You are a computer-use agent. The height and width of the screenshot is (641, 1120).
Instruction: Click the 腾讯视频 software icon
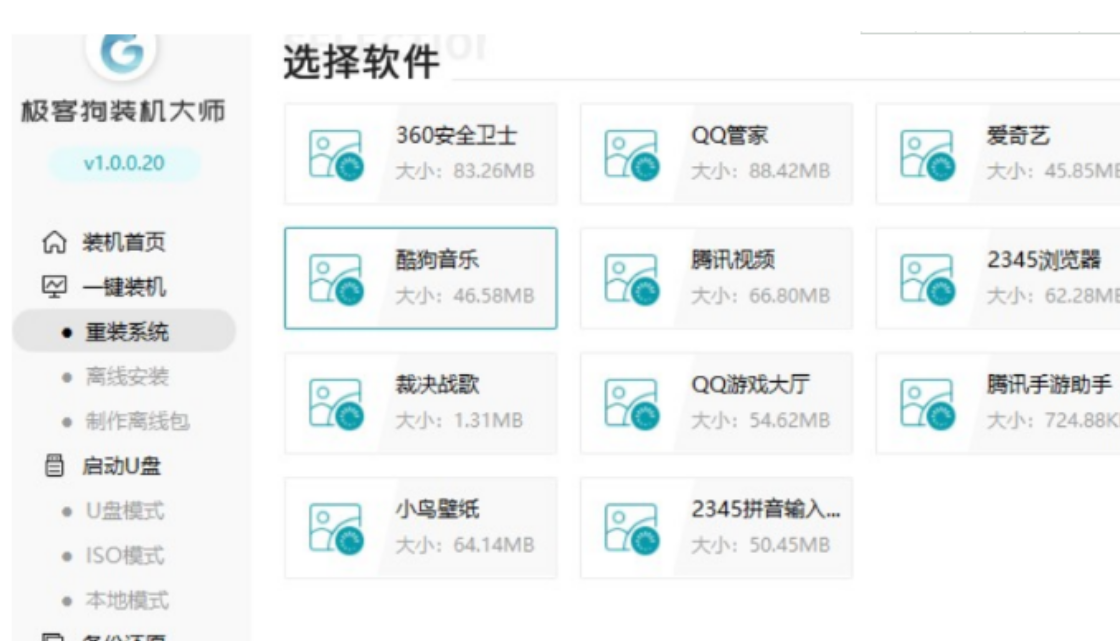(631, 279)
